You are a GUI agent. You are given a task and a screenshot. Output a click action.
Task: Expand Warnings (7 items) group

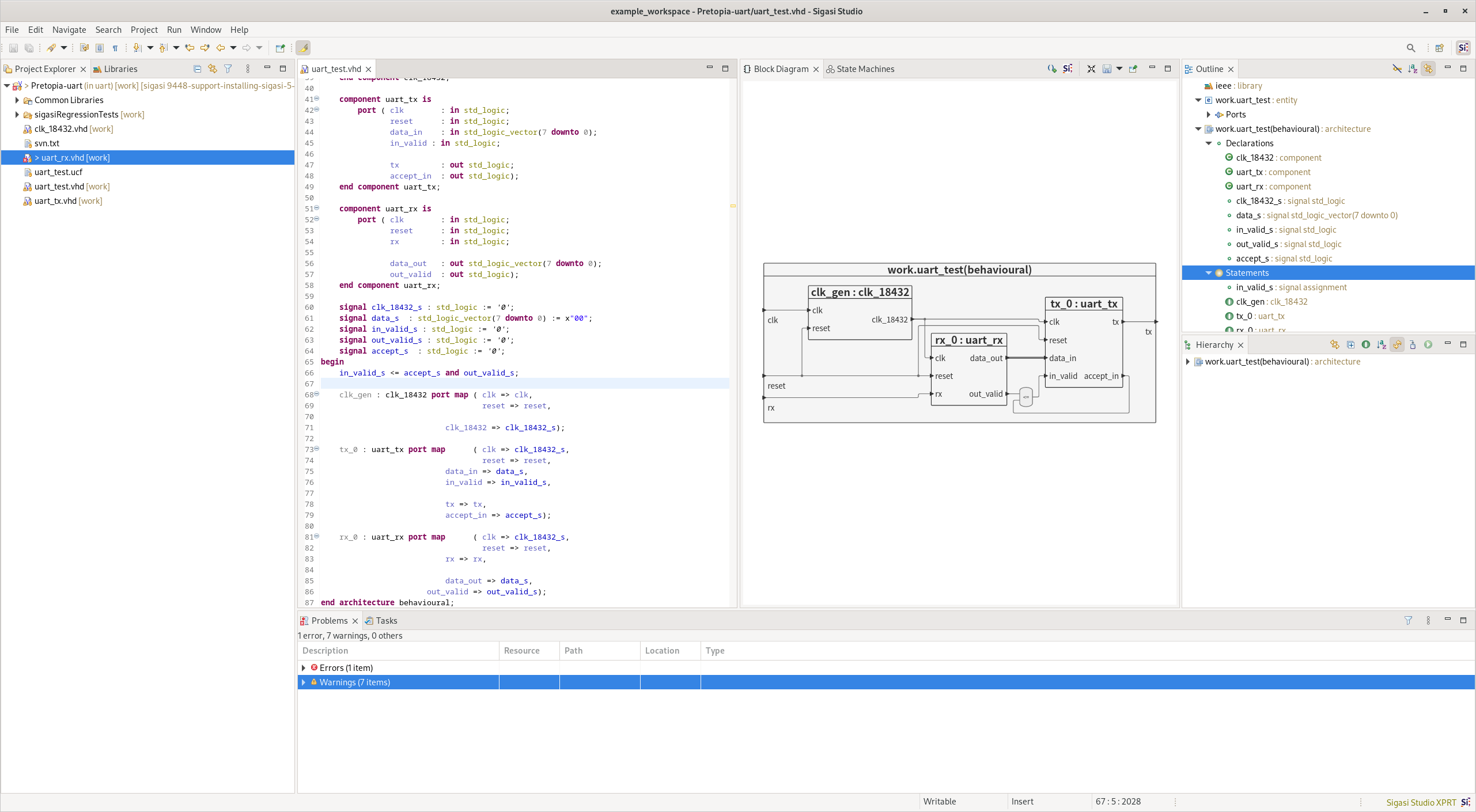pos(304,682)
